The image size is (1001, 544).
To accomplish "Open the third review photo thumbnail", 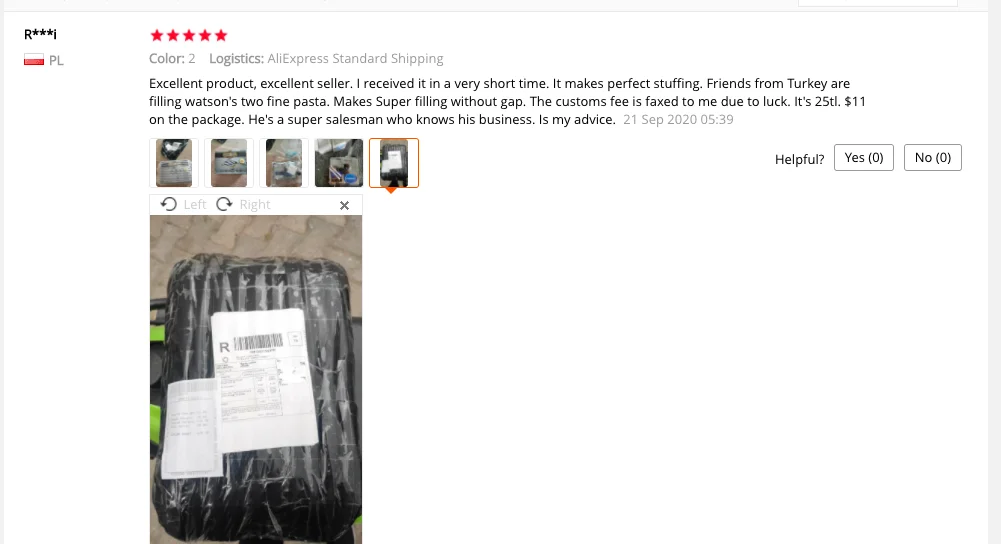I will pyautogui.click(x=283, y=163).
